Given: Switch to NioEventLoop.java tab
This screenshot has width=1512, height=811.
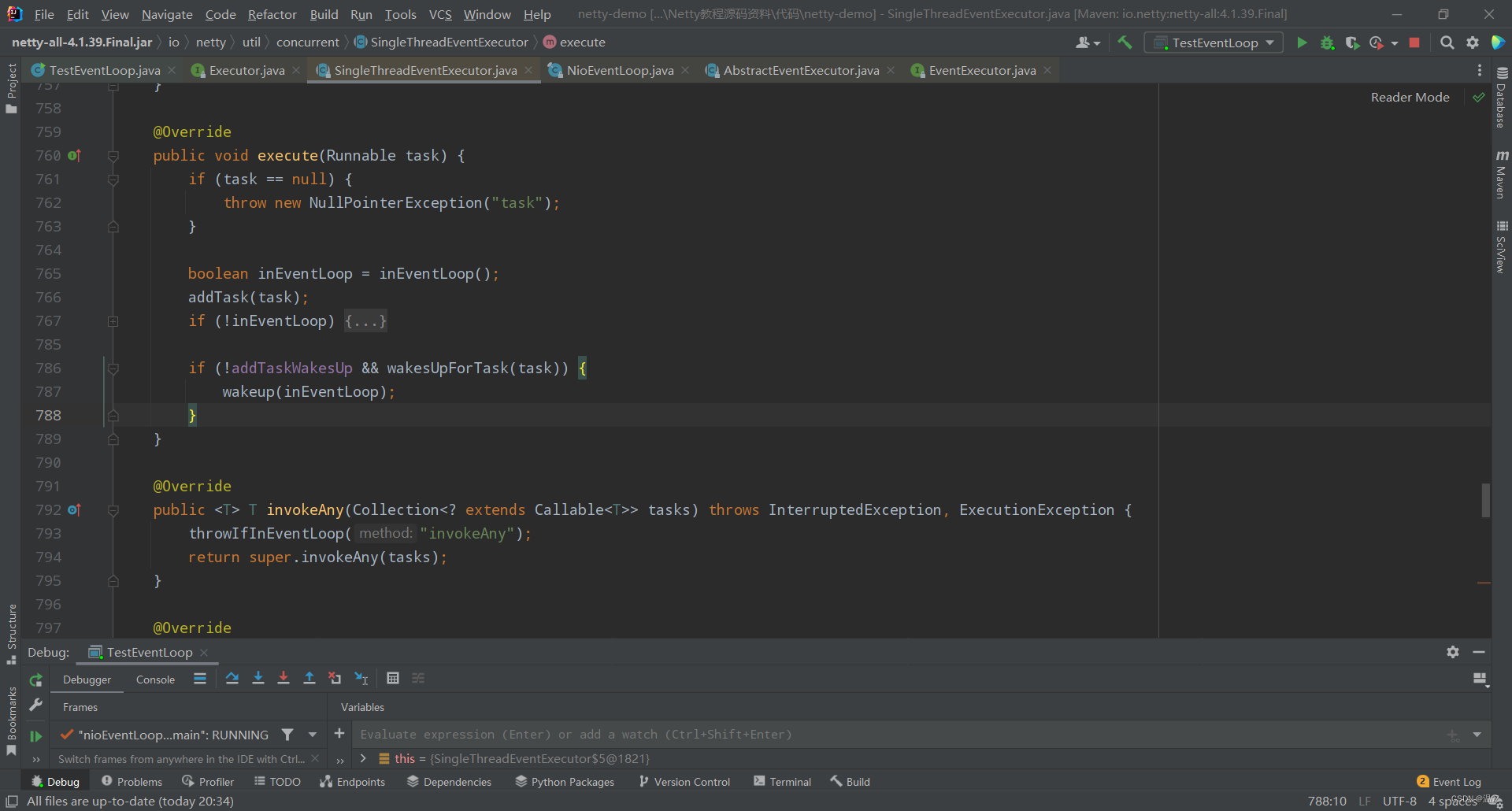Looking at the screenshot, I should coord(620,70).
